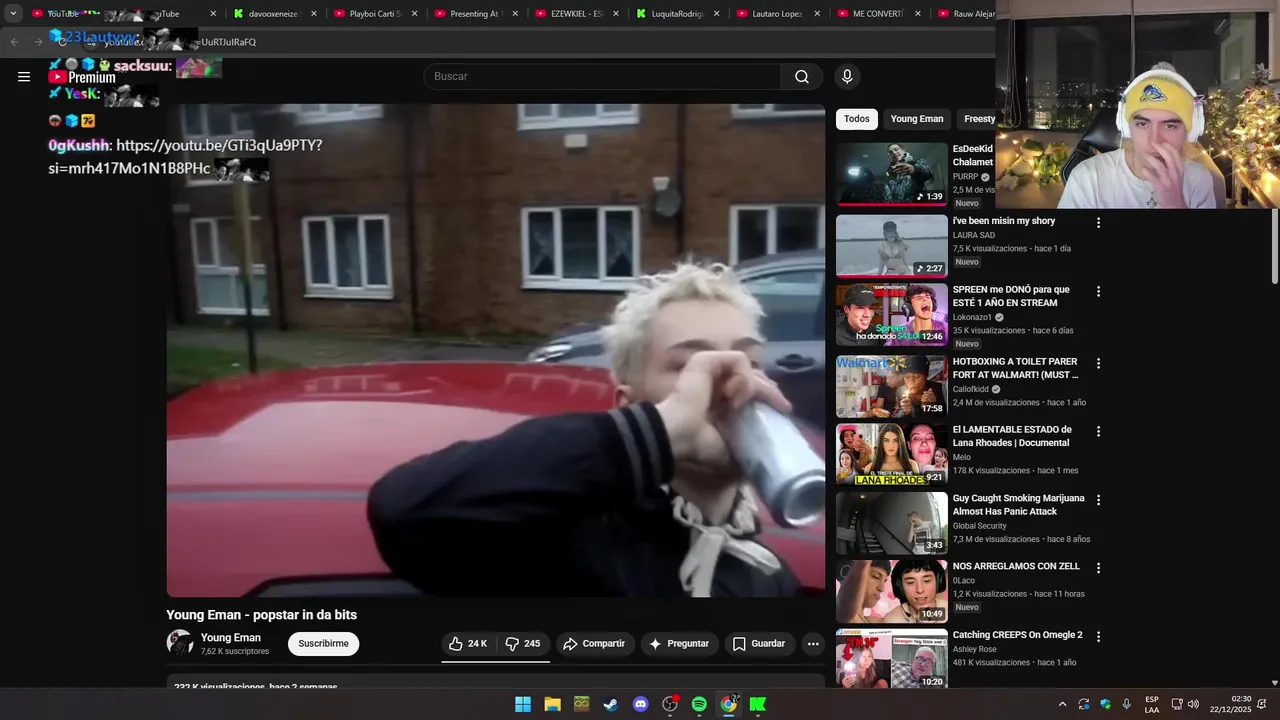Image resolution: width=1280 pixels, height=720 pixels.
Task: Open options for "Catching CREEPS On Omegle 2"
Action: (x=1098, y=636)
